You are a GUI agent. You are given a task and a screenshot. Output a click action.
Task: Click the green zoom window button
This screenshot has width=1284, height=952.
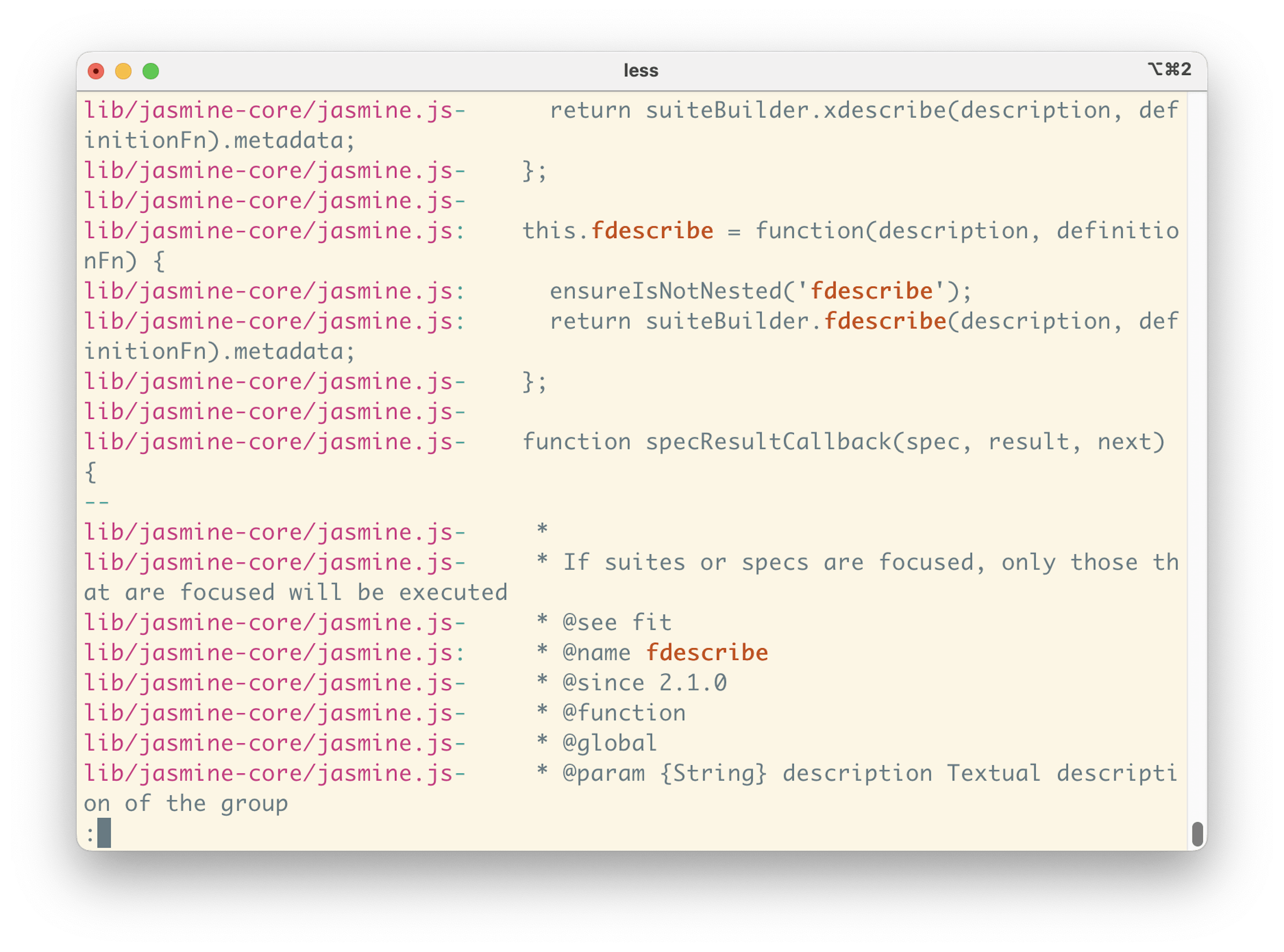151,71
